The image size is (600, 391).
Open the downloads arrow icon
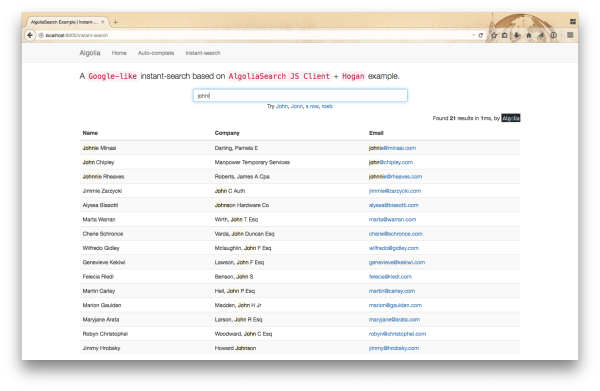pos(517,35)
